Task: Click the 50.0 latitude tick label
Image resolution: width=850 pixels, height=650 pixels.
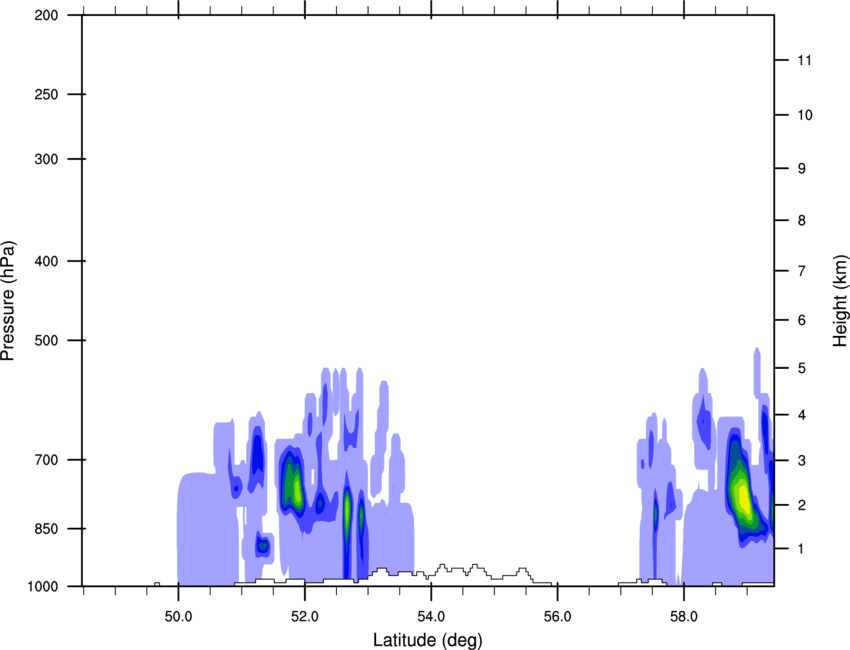Action: pyautogui.click(x=178, y=617)
